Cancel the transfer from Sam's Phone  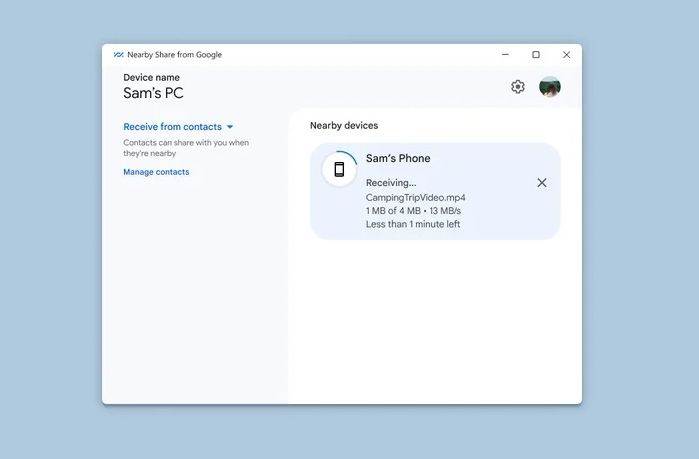542,183
